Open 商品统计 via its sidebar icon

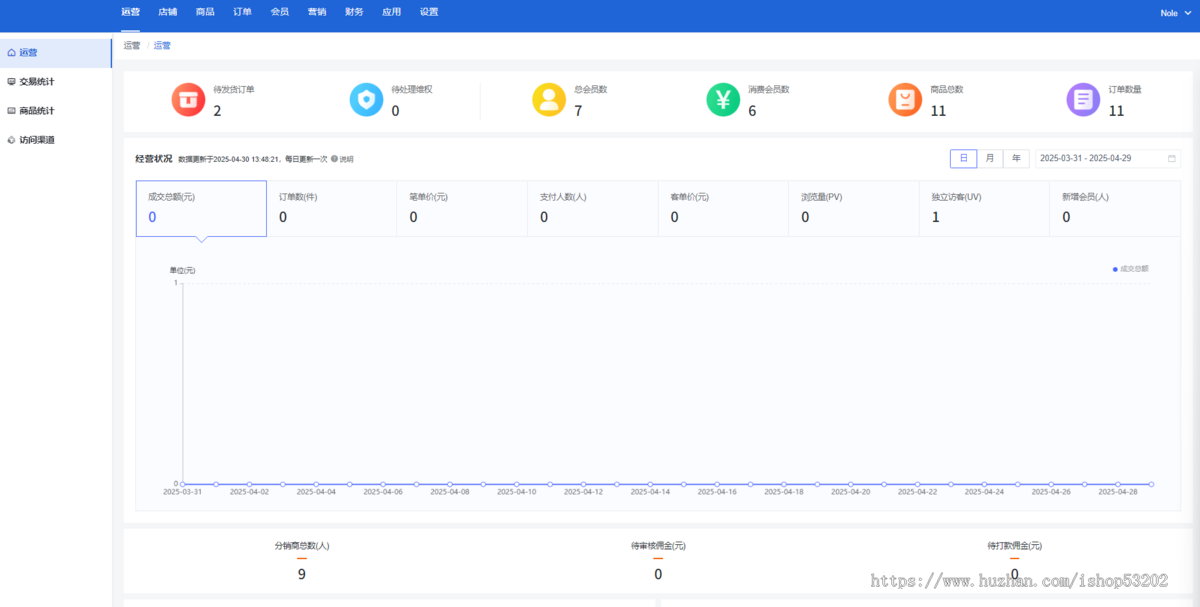coord(11,111)
